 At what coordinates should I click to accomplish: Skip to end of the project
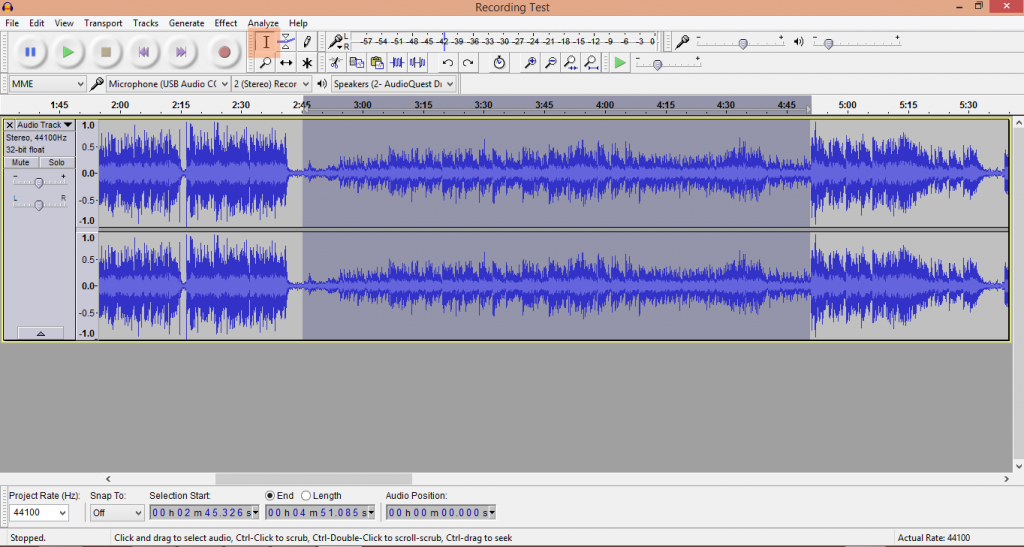182,52
